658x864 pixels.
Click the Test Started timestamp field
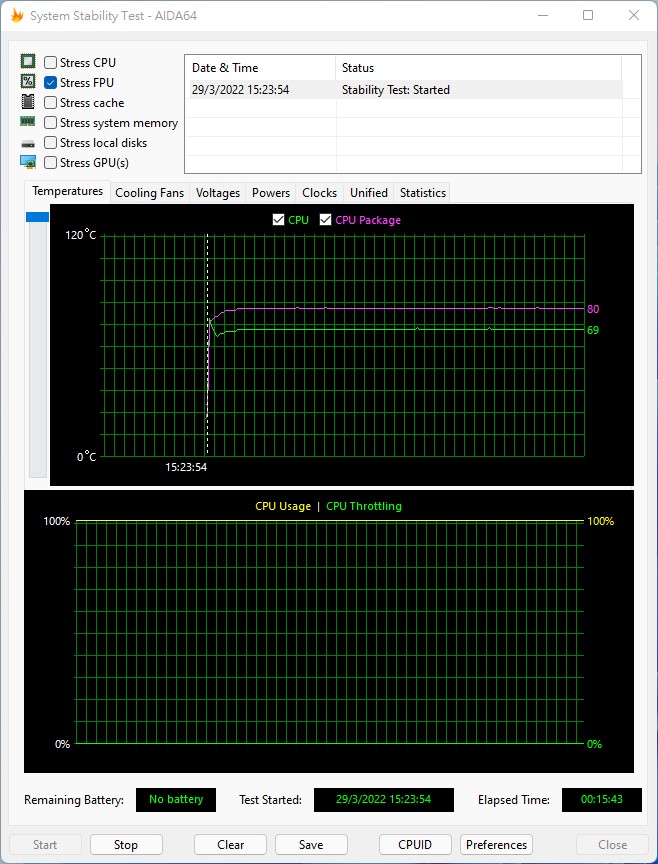click(384, 800)
